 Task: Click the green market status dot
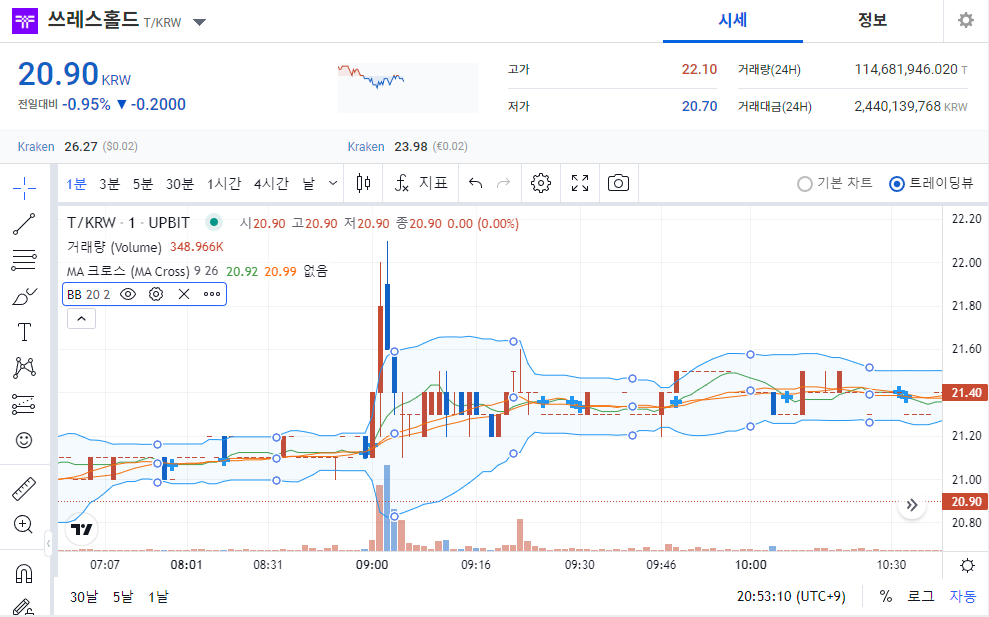coord(214,222)
